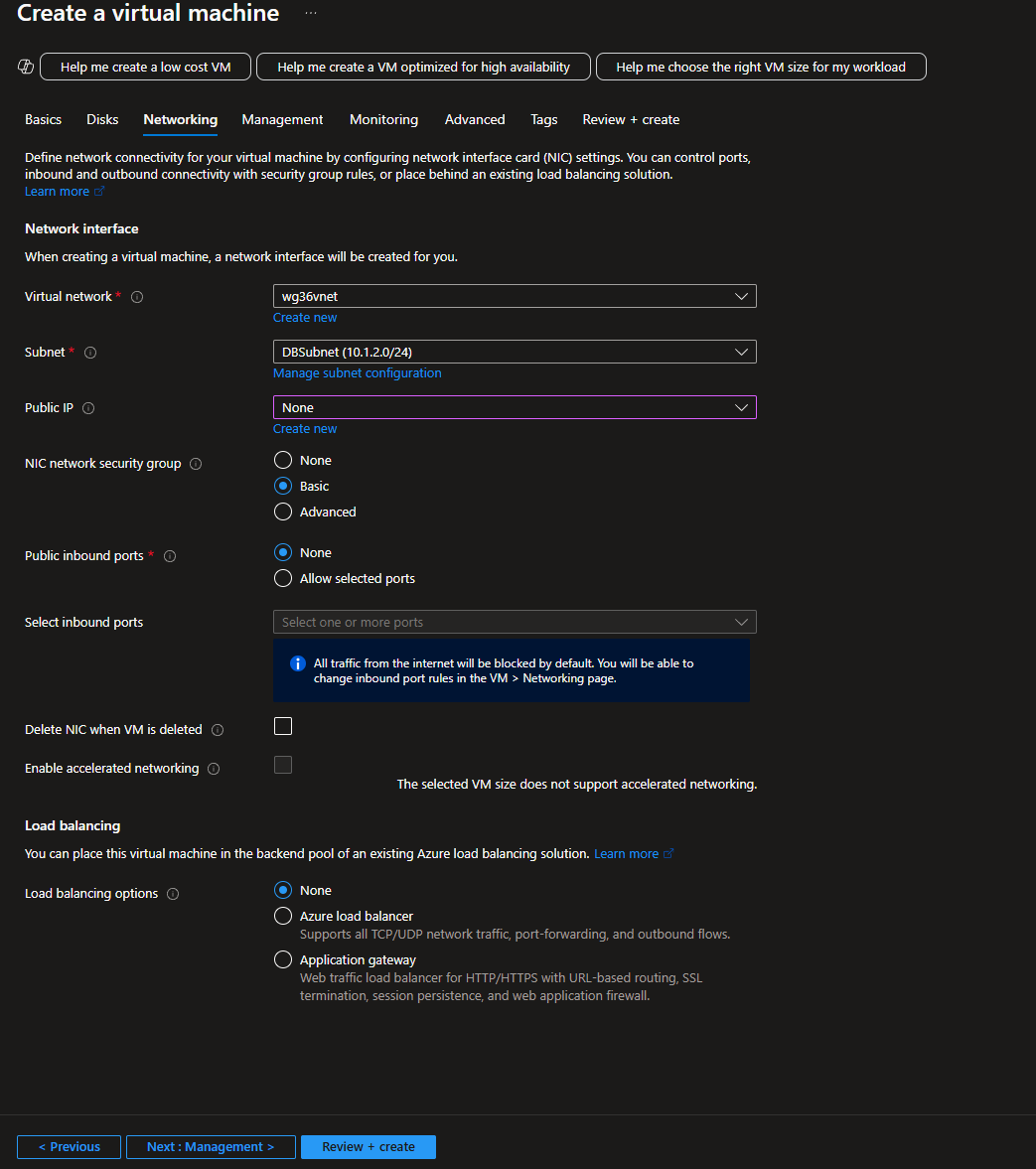Click info icon next to Public inbound ports
This screenshot has height=1169, width=1036.
pos(170,556)
